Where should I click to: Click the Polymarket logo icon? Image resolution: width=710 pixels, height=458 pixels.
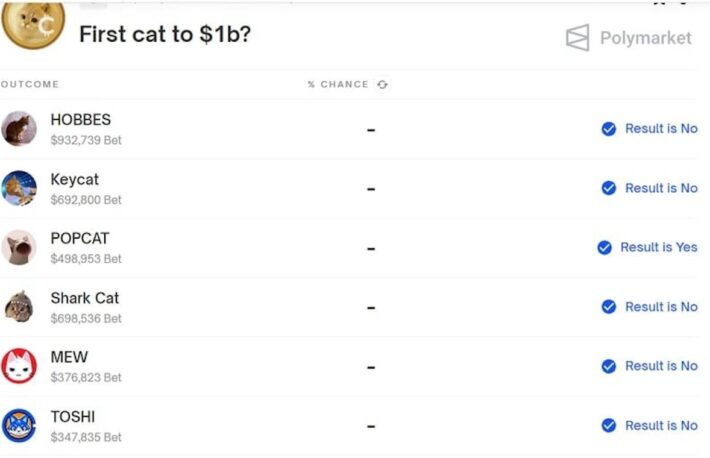point(577,38)
